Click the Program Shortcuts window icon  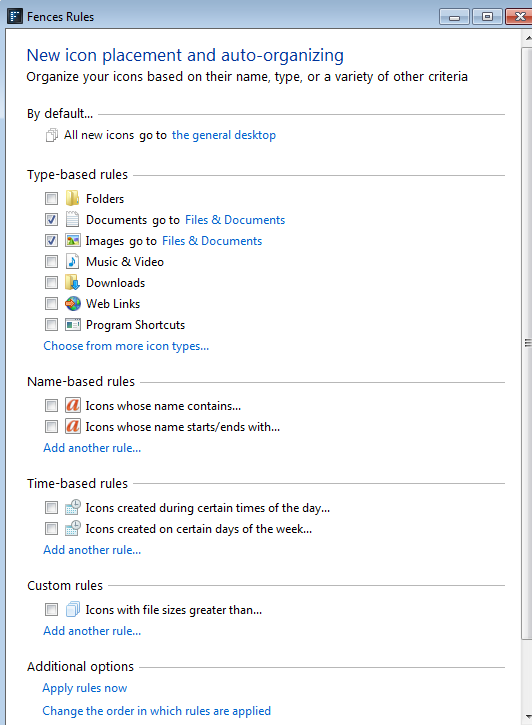pos(73,325)
